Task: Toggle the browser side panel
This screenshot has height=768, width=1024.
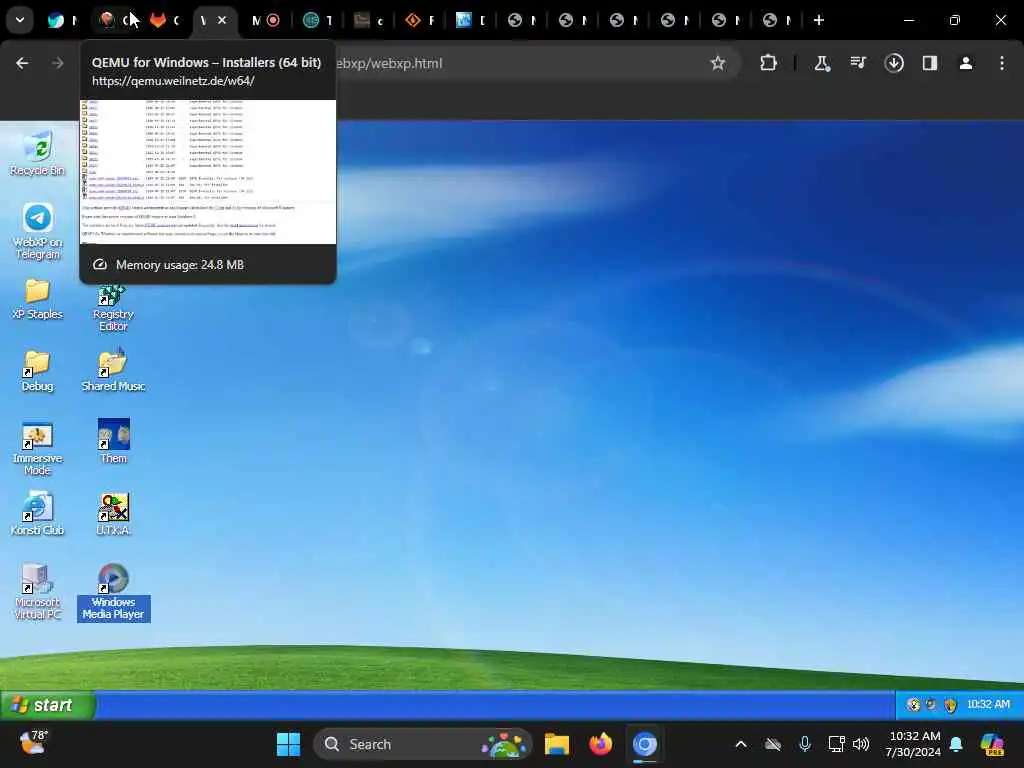Action: pos(930,63)
